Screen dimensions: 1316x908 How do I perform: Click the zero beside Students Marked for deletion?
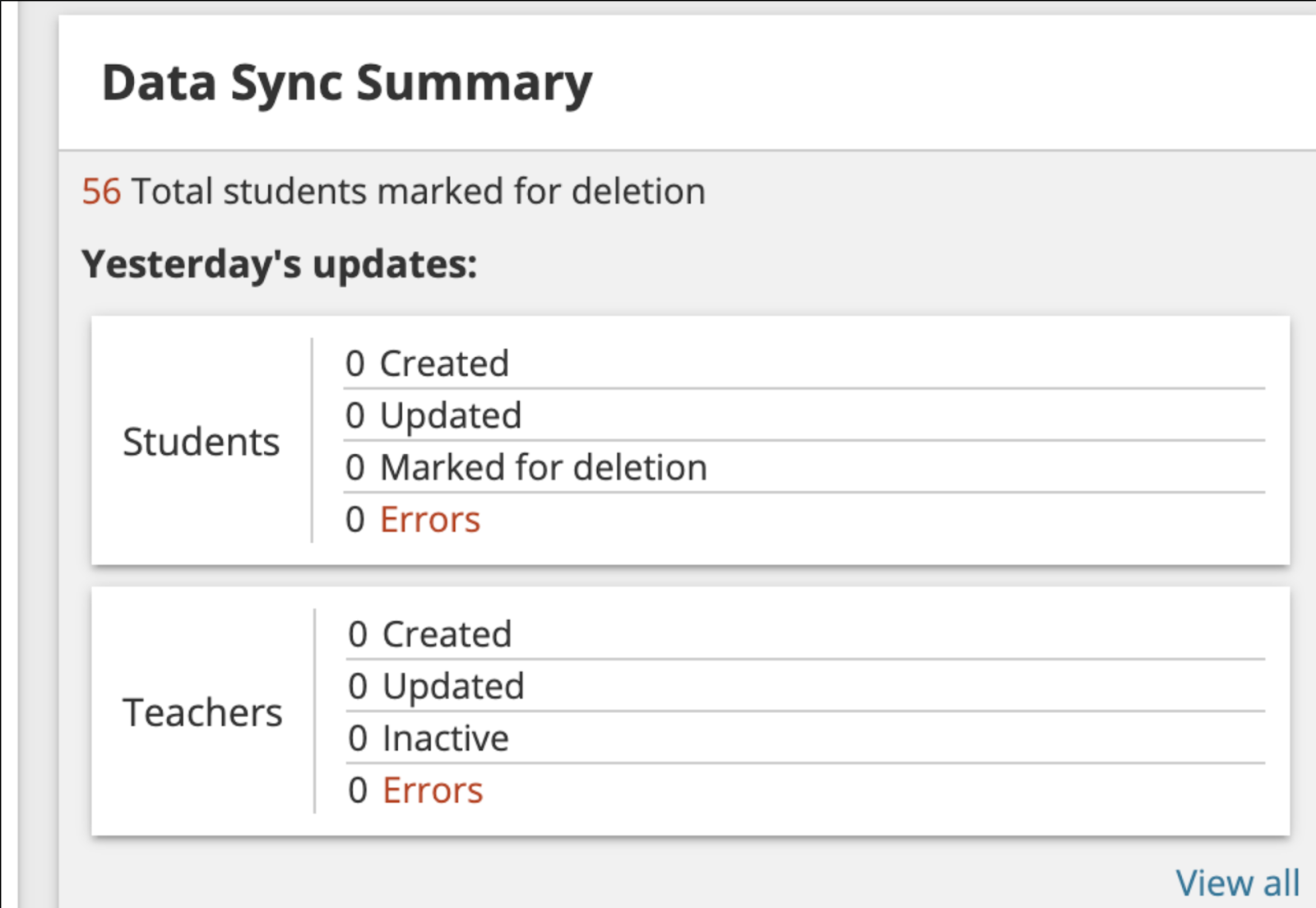[355, 468]
